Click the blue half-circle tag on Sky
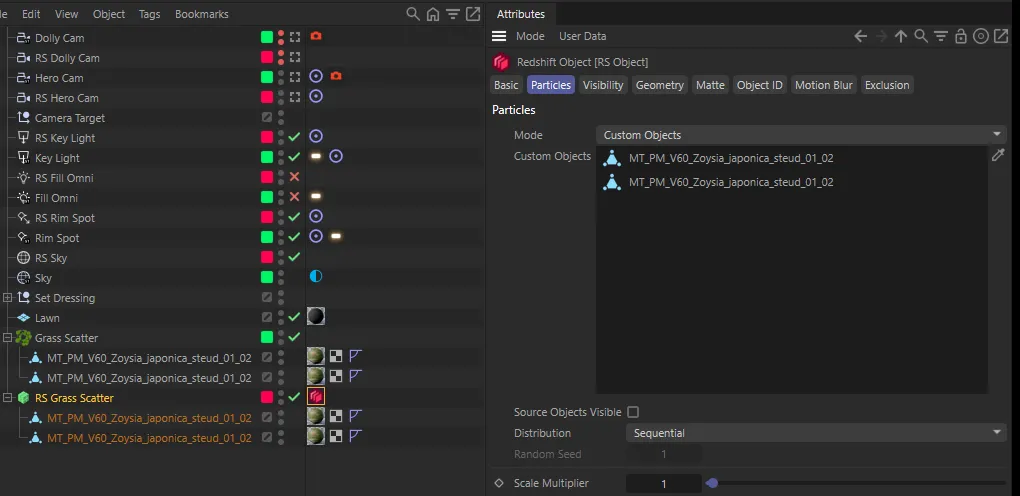Screen dimensions: 1020x496 [315, 277]
